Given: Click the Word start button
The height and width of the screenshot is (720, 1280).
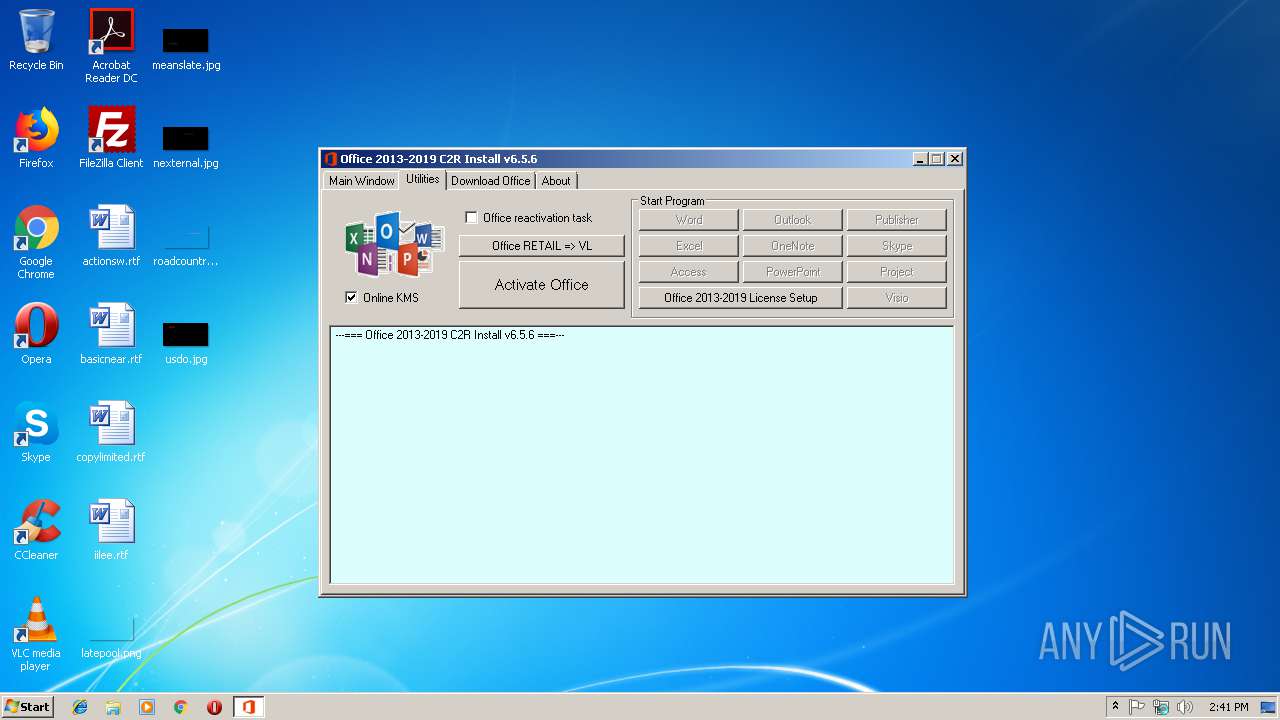Looking at the screenshot, I should click(x=689, y=220).
